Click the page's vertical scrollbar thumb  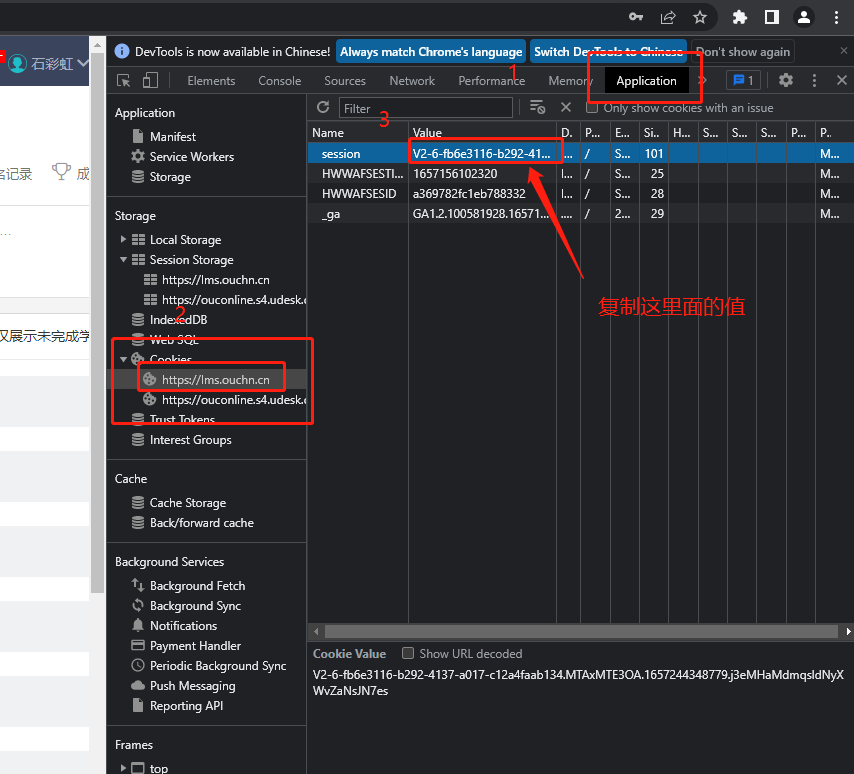pos(97,321)
